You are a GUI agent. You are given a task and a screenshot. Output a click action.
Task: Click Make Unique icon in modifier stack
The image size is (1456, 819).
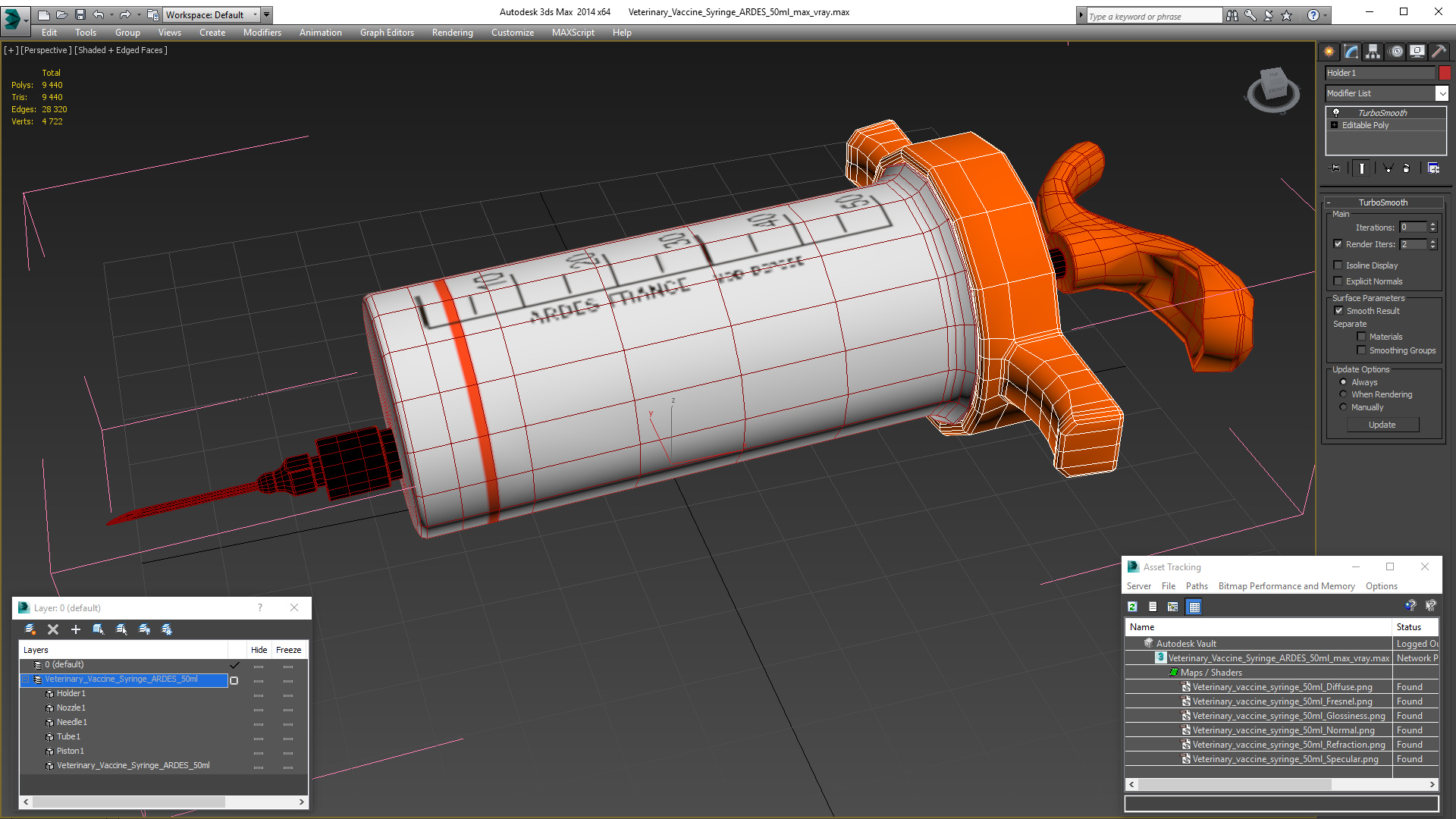tap(1388, 168)
